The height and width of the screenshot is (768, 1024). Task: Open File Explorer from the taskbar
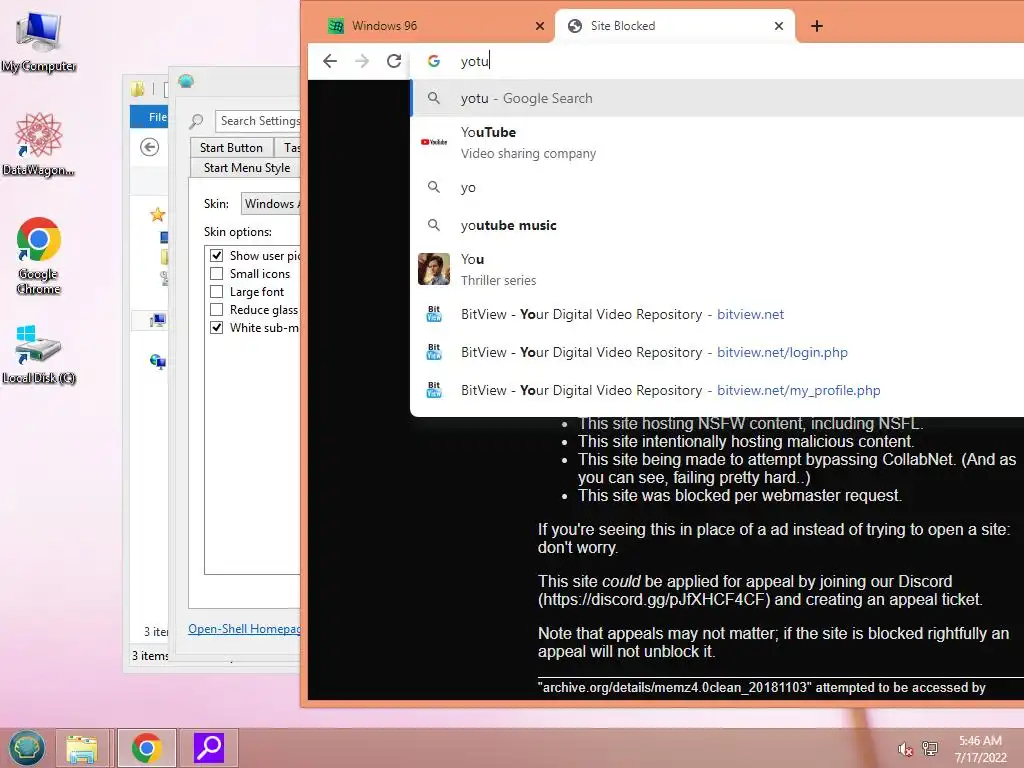point(82,748)
